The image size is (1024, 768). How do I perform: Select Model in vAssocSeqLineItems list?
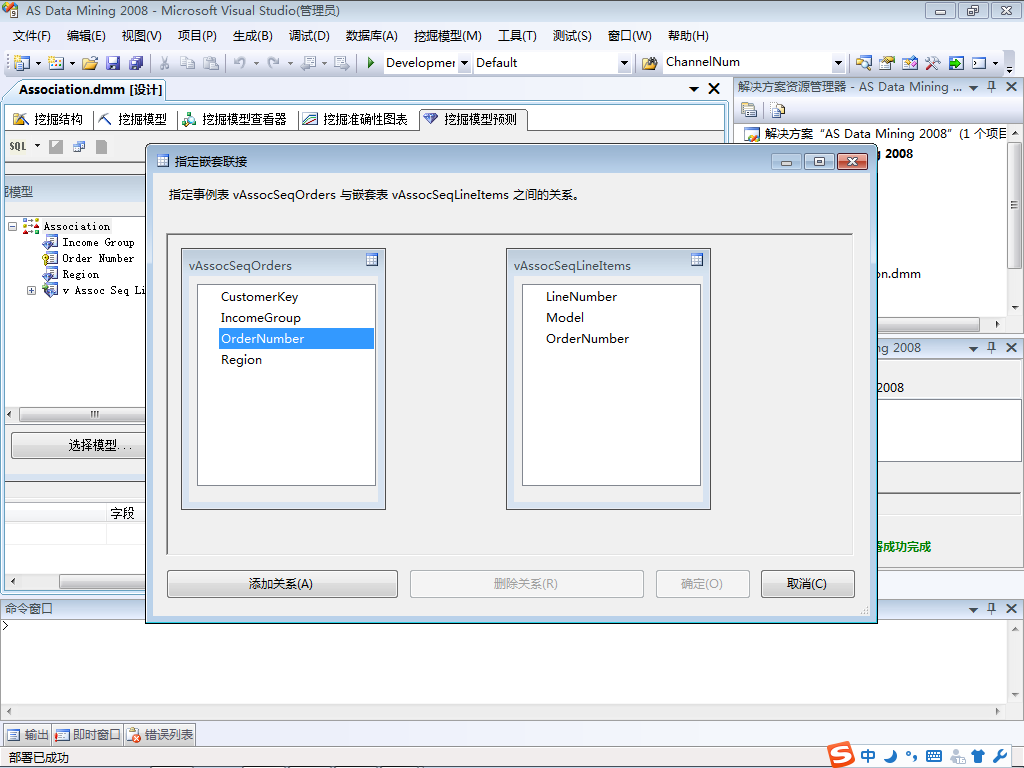(565, 317)
